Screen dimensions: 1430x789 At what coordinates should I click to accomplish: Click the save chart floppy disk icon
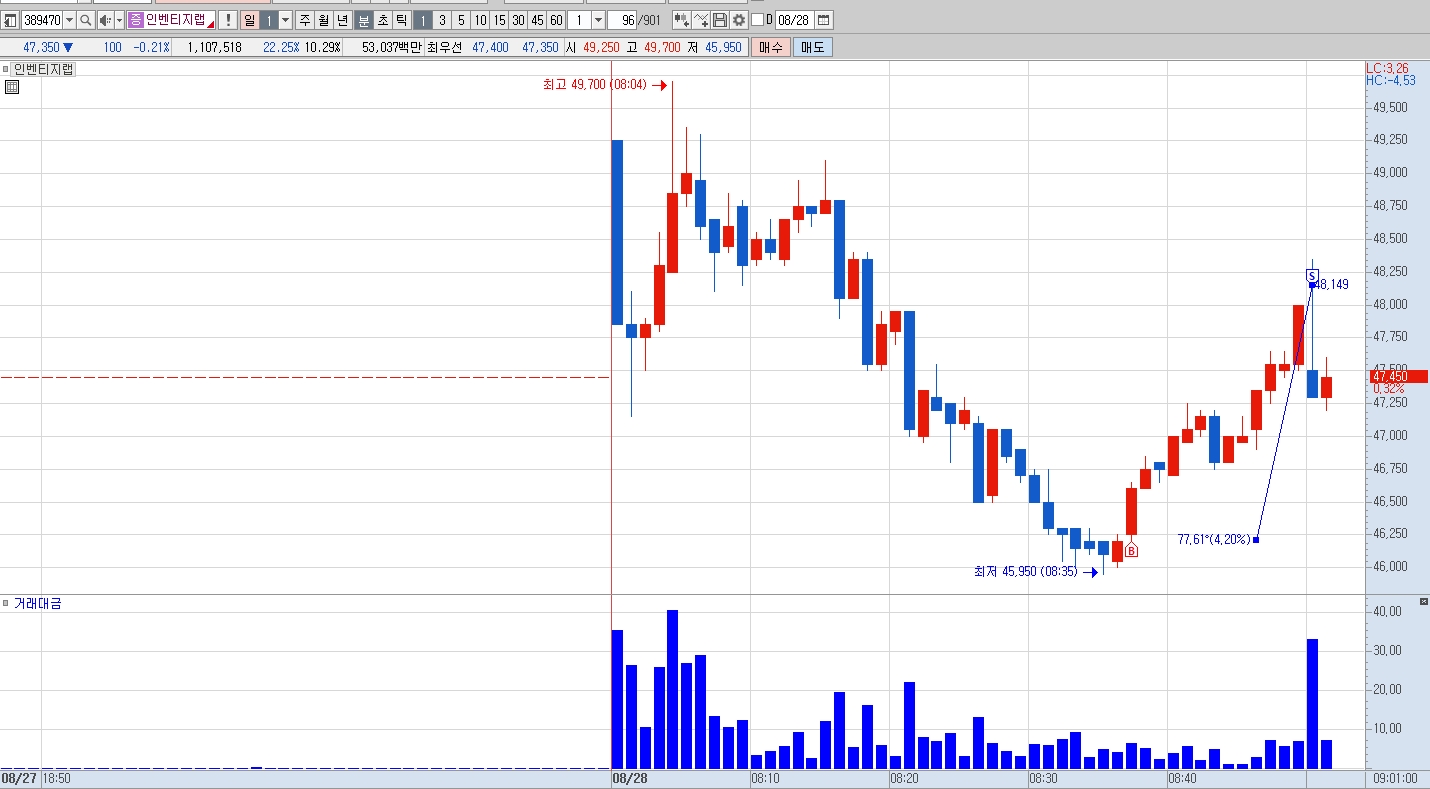click(x=720, y=20)
